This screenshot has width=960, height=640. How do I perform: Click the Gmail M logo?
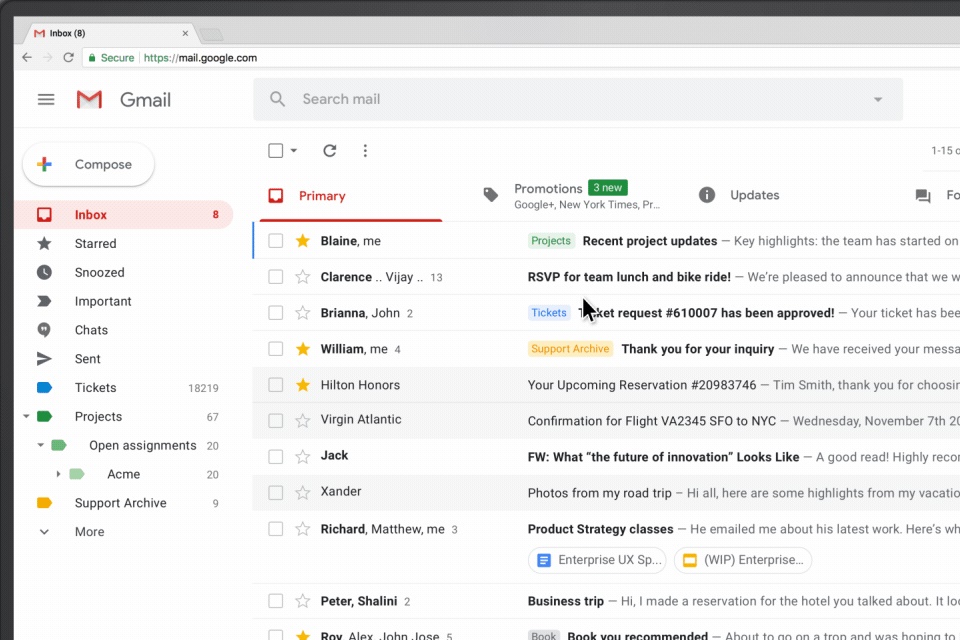click(89, 99)
